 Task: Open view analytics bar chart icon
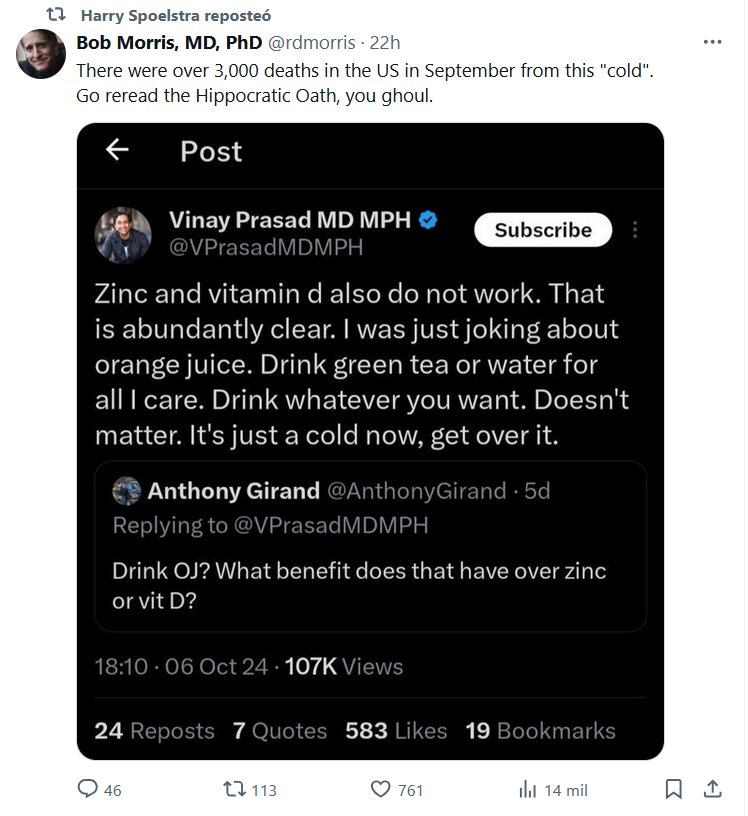pyautogui.click(x=528, y=790)
